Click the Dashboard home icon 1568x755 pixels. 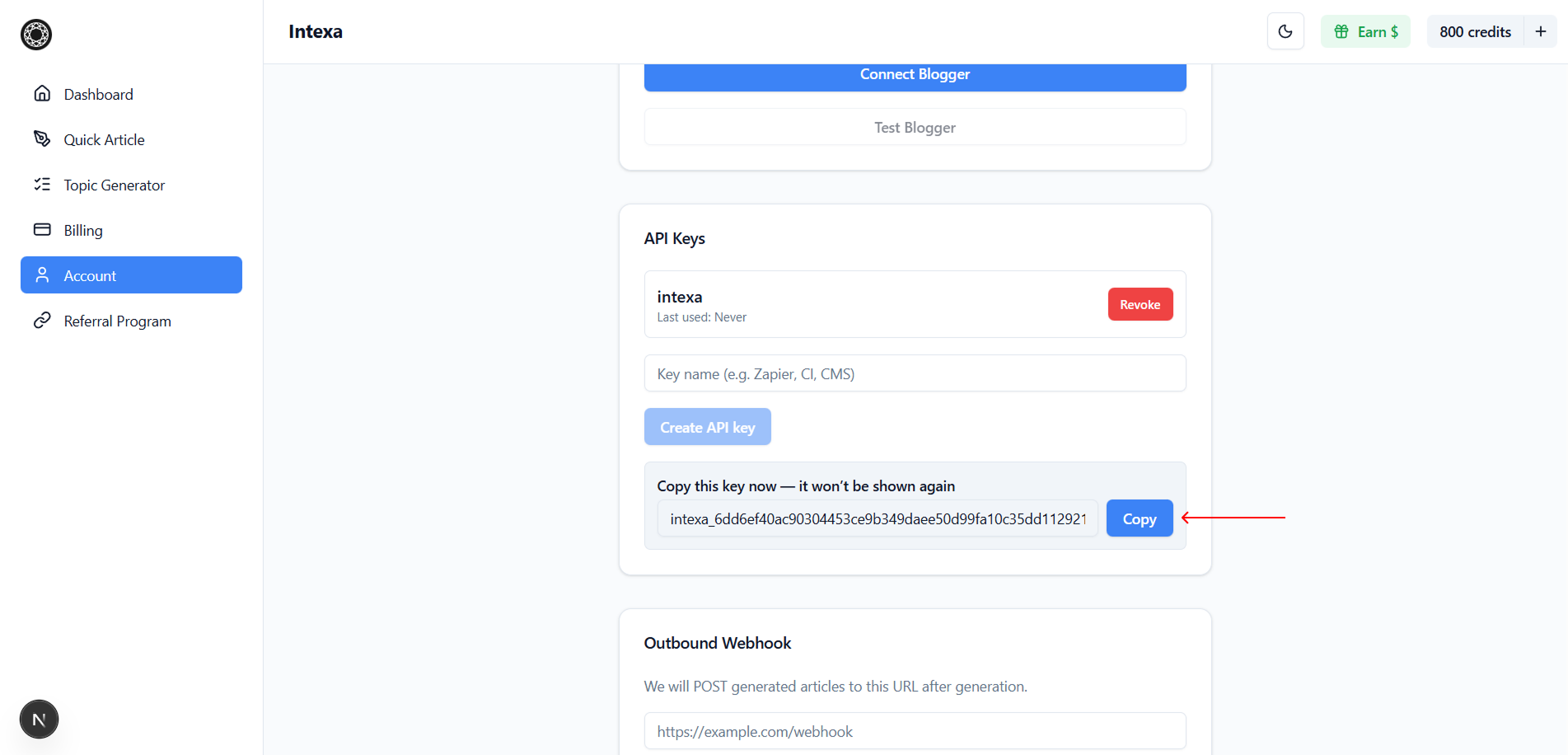coord(42,94)
